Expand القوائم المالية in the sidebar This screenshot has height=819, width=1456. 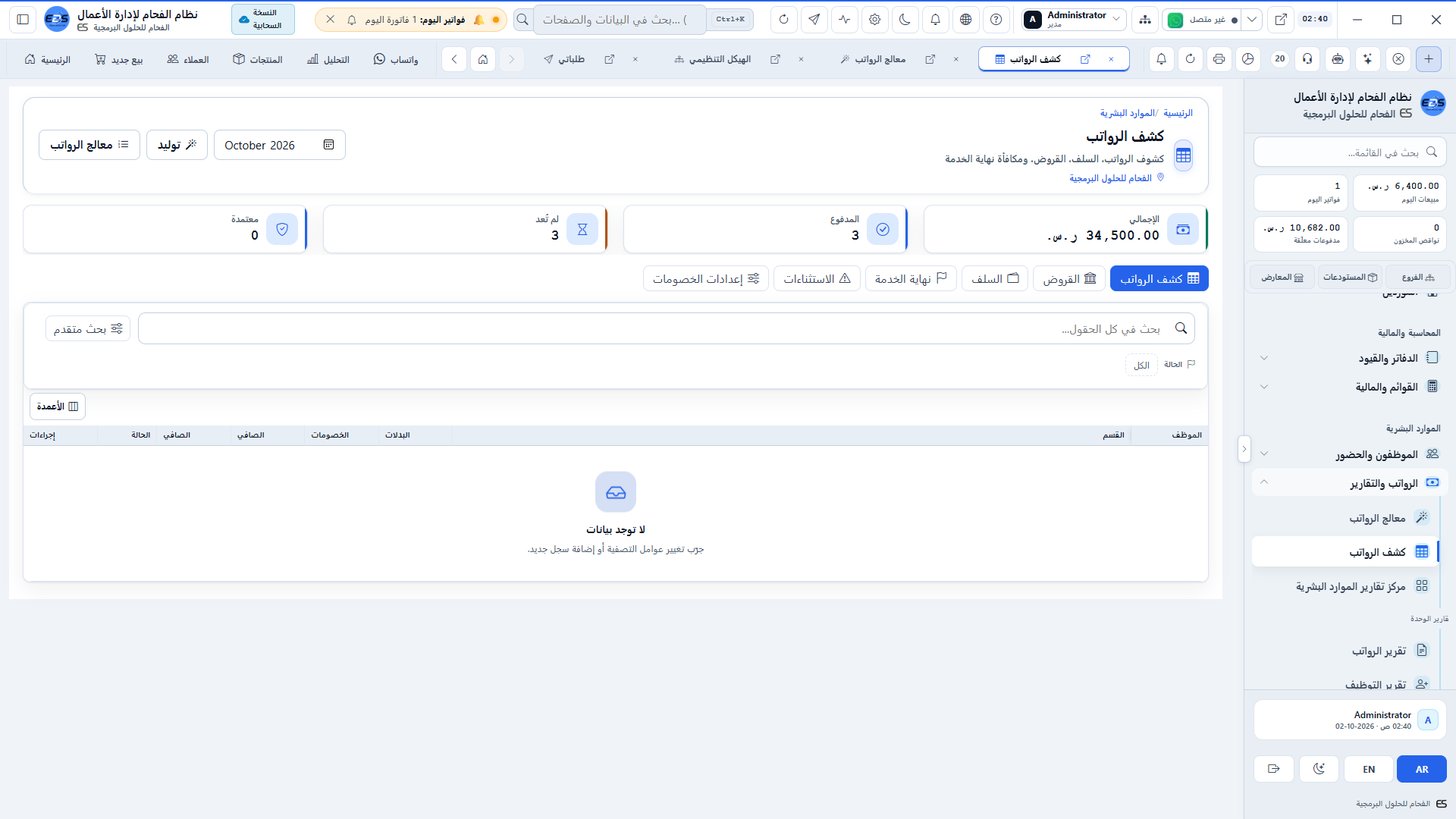click(x=1350, y=387)
